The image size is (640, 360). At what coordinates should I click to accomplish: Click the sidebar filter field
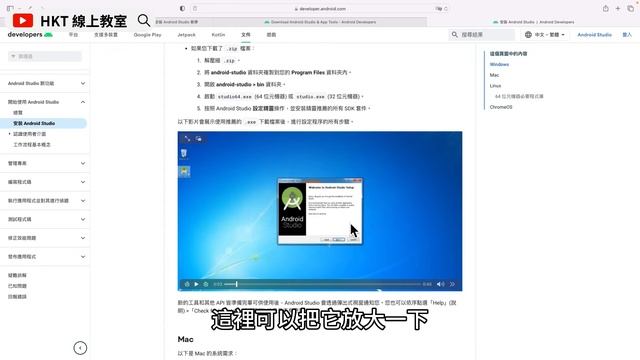coord(45,56)
